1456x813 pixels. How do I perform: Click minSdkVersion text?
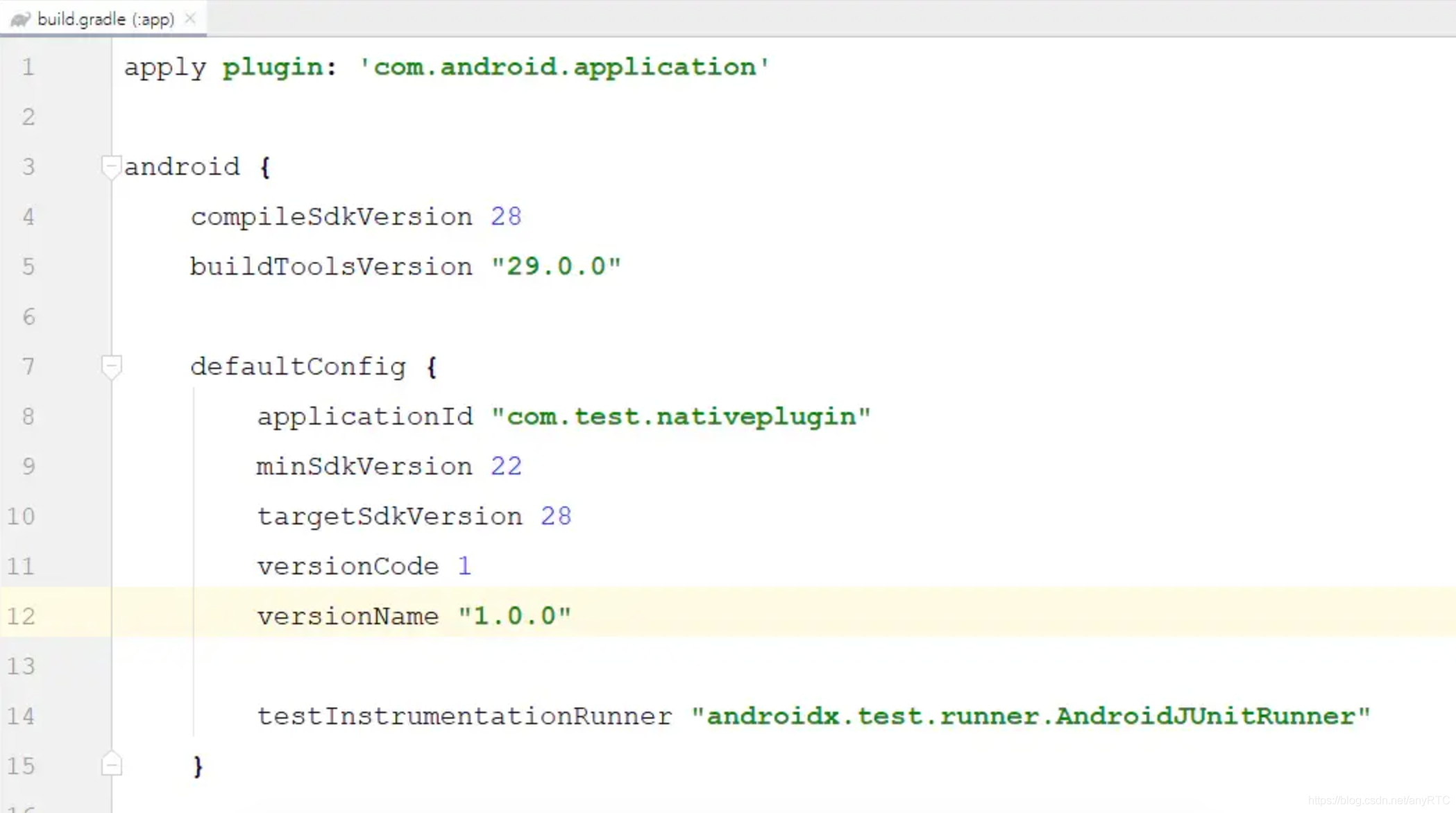(x=364, y=467)
